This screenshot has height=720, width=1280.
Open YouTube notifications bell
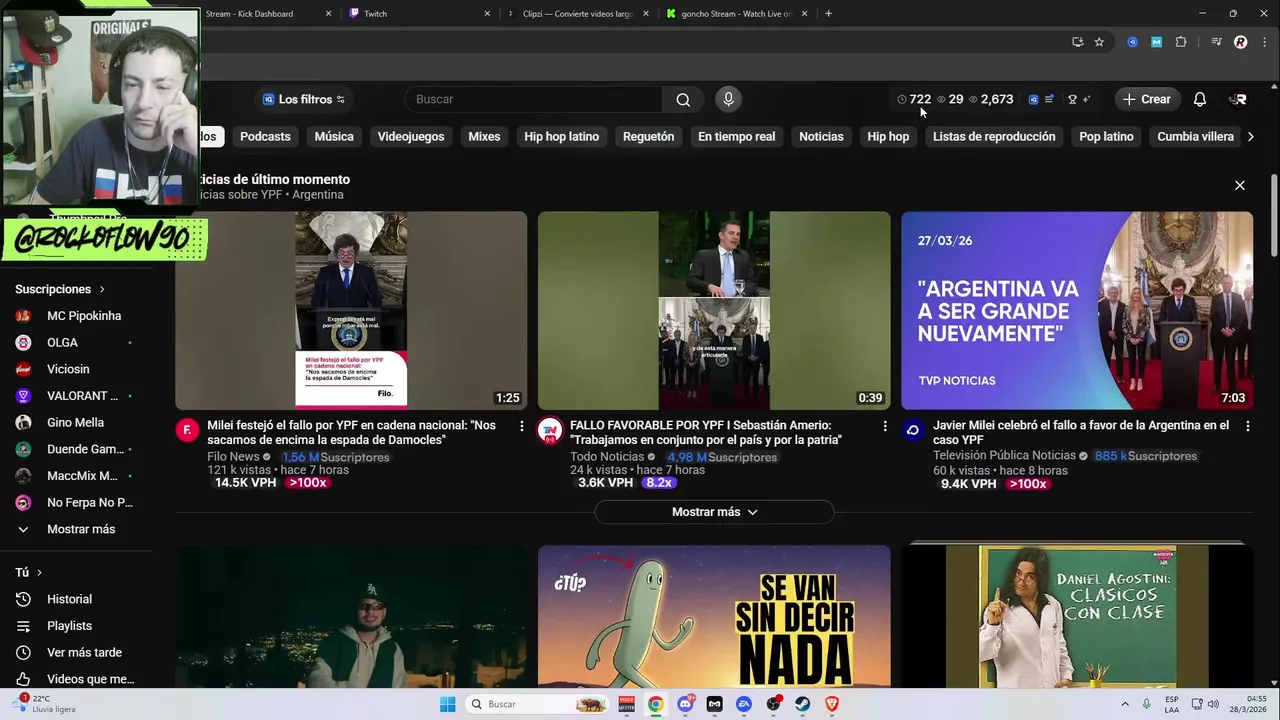point(1200,99)
